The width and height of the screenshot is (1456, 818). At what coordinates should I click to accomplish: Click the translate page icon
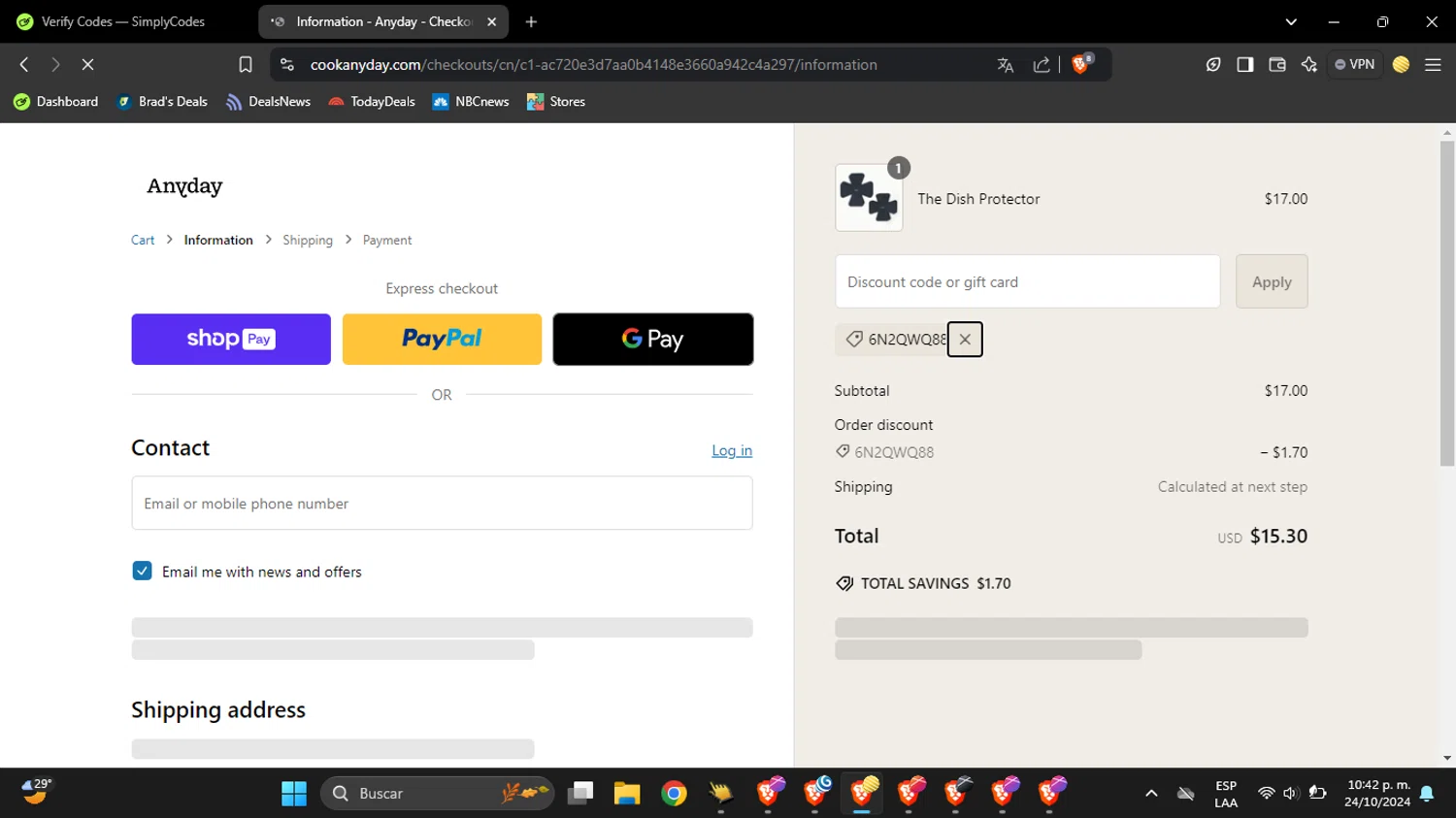click(1005, 65)
